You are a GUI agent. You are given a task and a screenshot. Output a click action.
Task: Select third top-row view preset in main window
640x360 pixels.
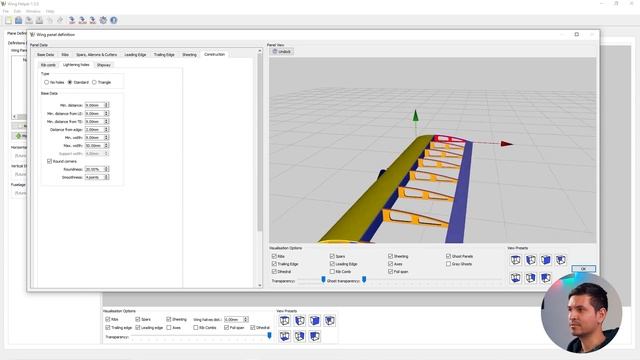coord(315,321)
